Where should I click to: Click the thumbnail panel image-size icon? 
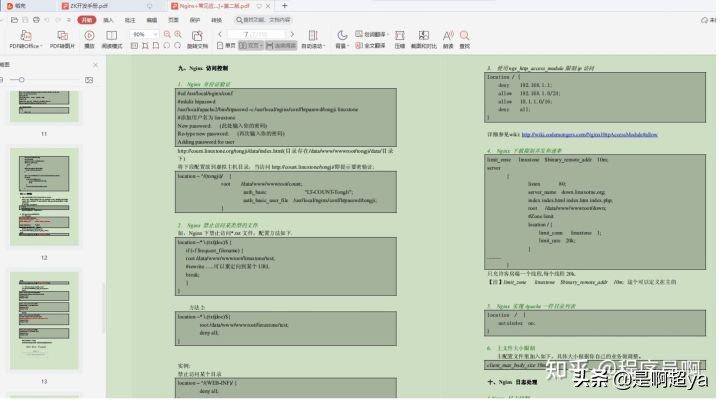coord(89,80)
